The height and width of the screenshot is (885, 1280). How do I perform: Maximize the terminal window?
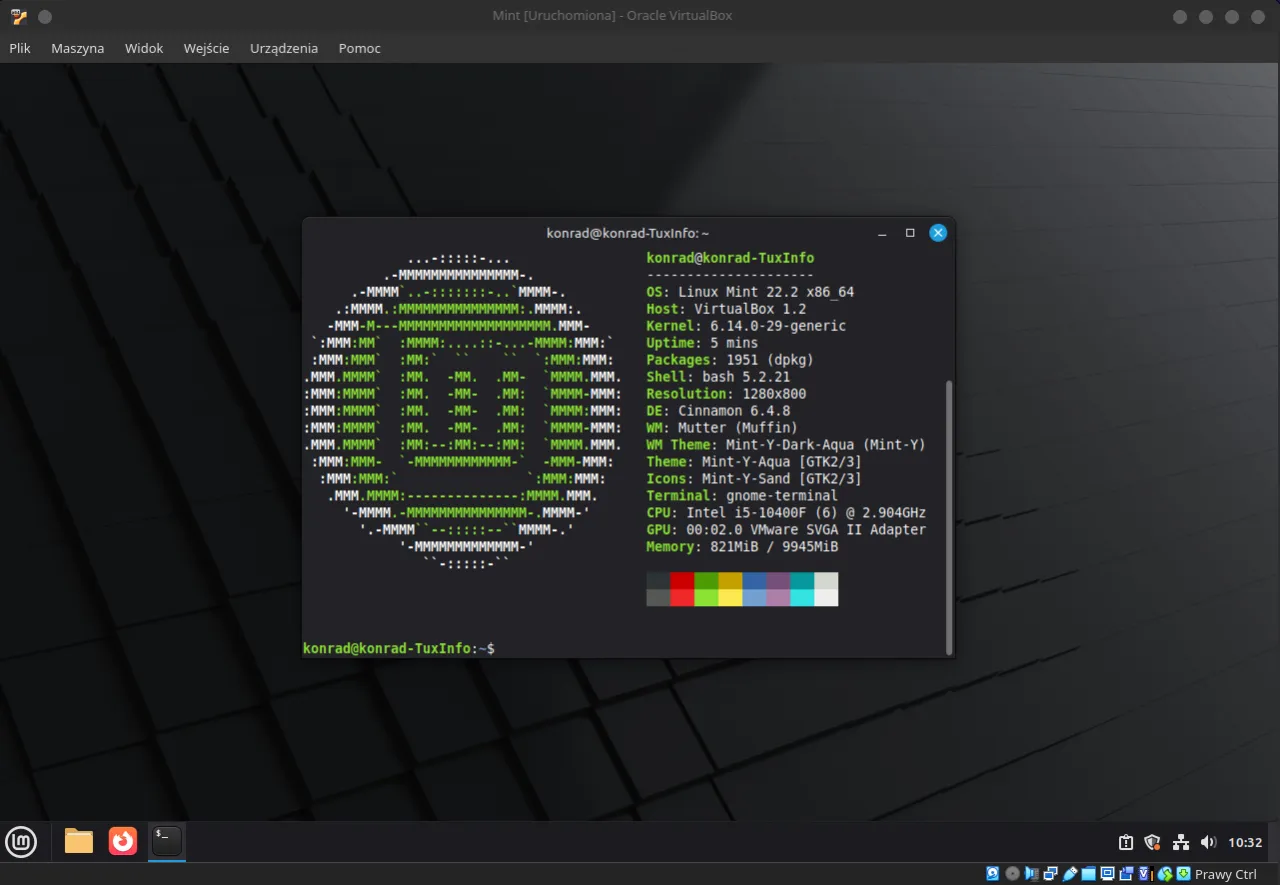[x=910, y=233]
